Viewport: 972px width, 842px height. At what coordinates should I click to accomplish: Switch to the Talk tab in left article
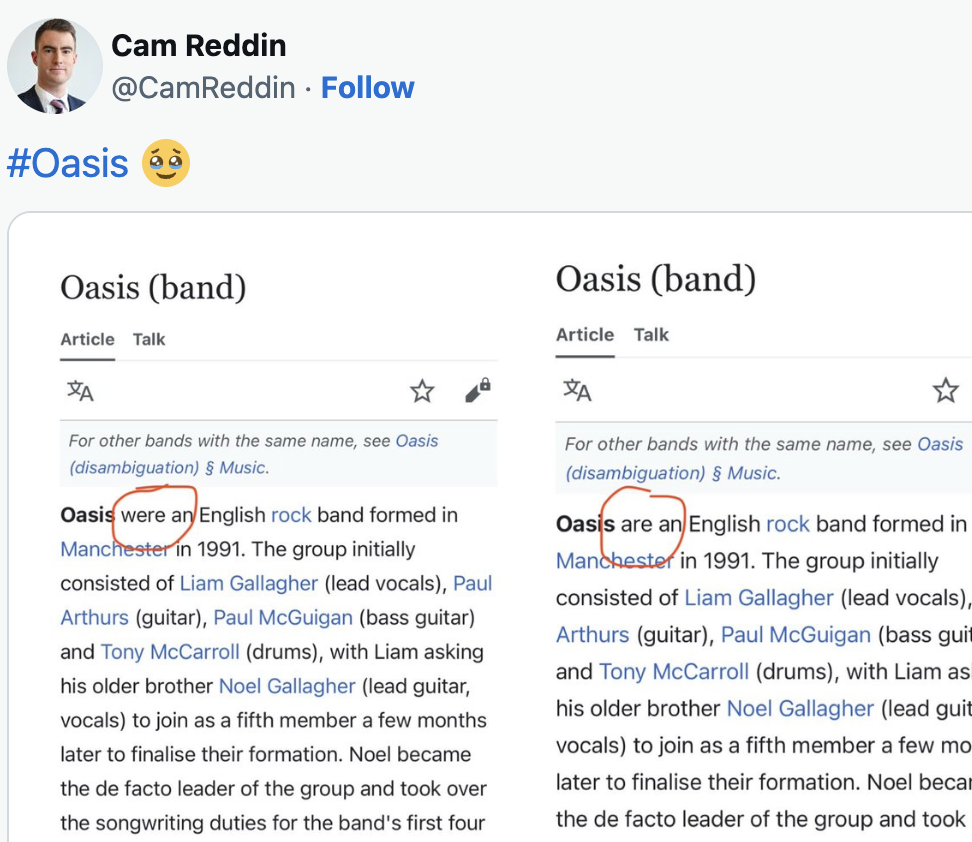[149, 339]
